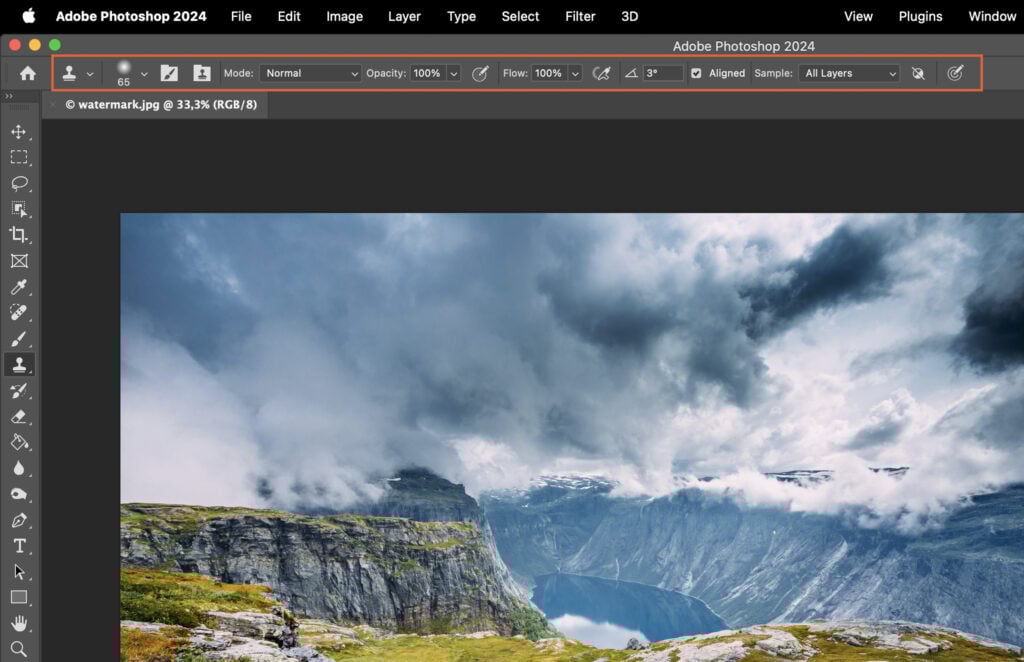Enable airbrush-style build-up effects

tap(601, 73)
